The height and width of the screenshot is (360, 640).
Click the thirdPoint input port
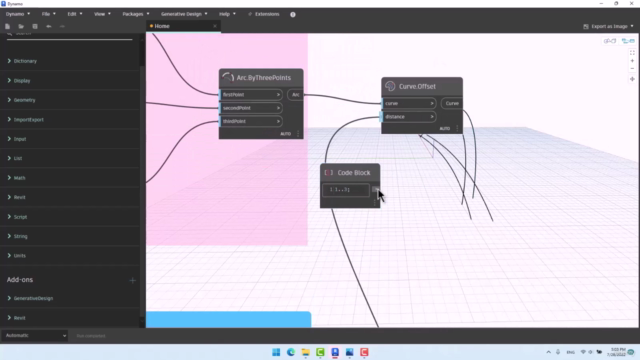click(251, 121)
